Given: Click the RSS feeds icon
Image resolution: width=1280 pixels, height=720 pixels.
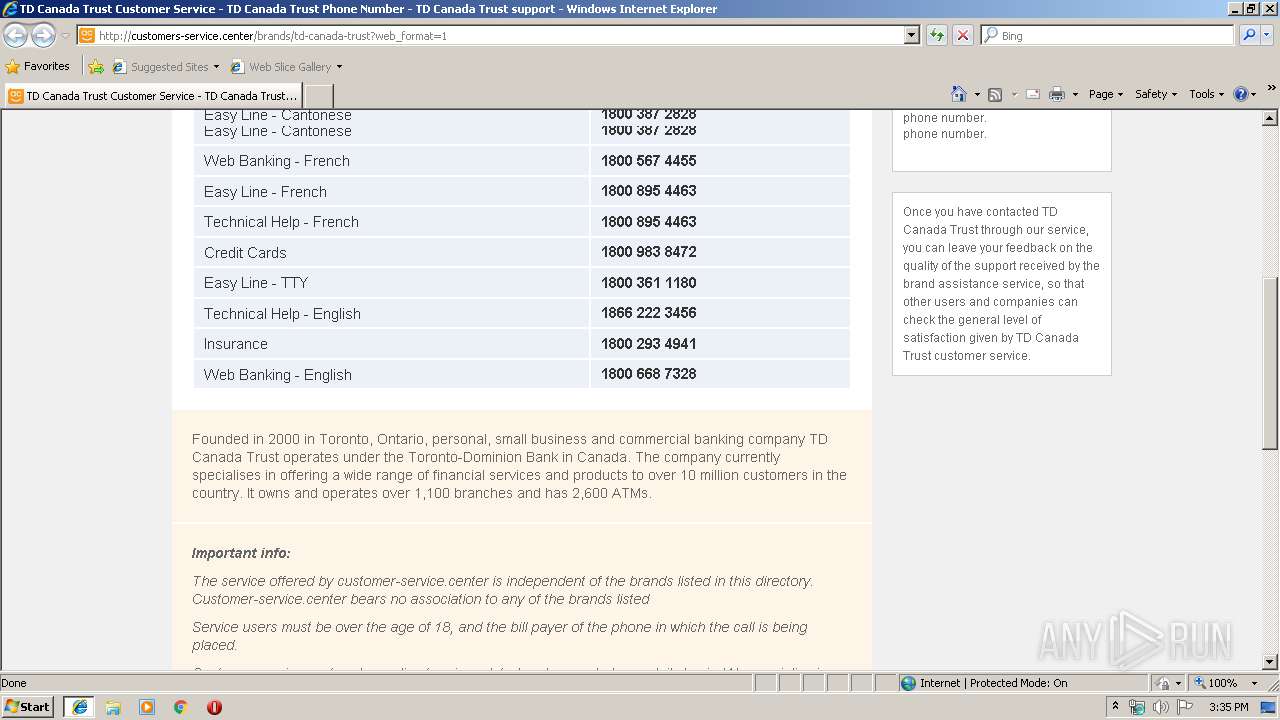Looking at the screenshot, I should point(995,94).
